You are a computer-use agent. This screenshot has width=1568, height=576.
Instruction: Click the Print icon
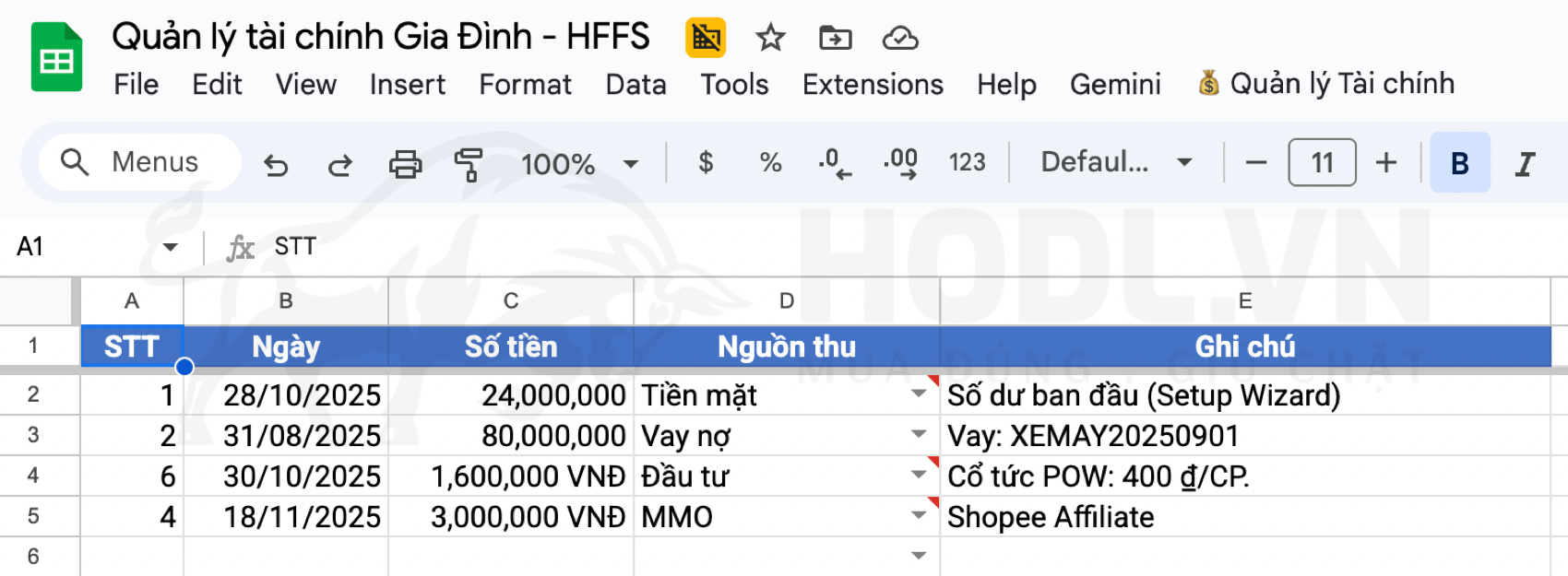[x=405, y=164]
